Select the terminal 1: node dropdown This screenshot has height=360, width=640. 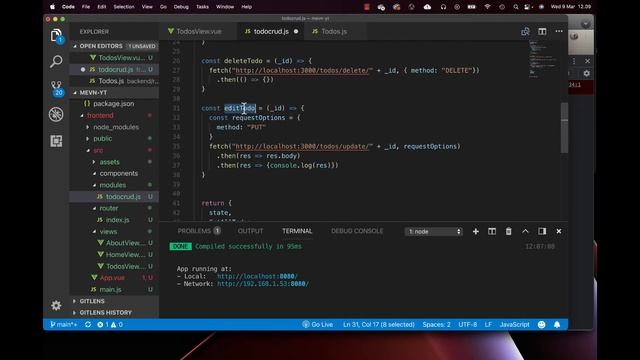(x=433, y=231)
